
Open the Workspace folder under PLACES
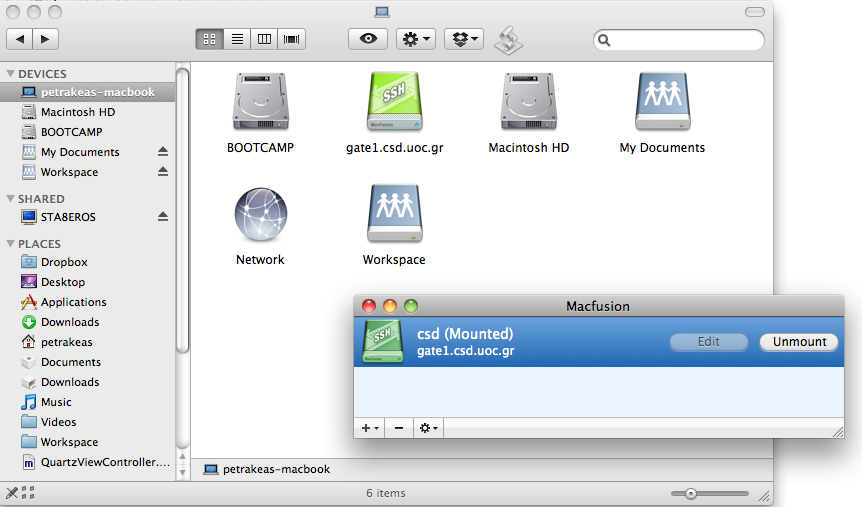[88, 442]
